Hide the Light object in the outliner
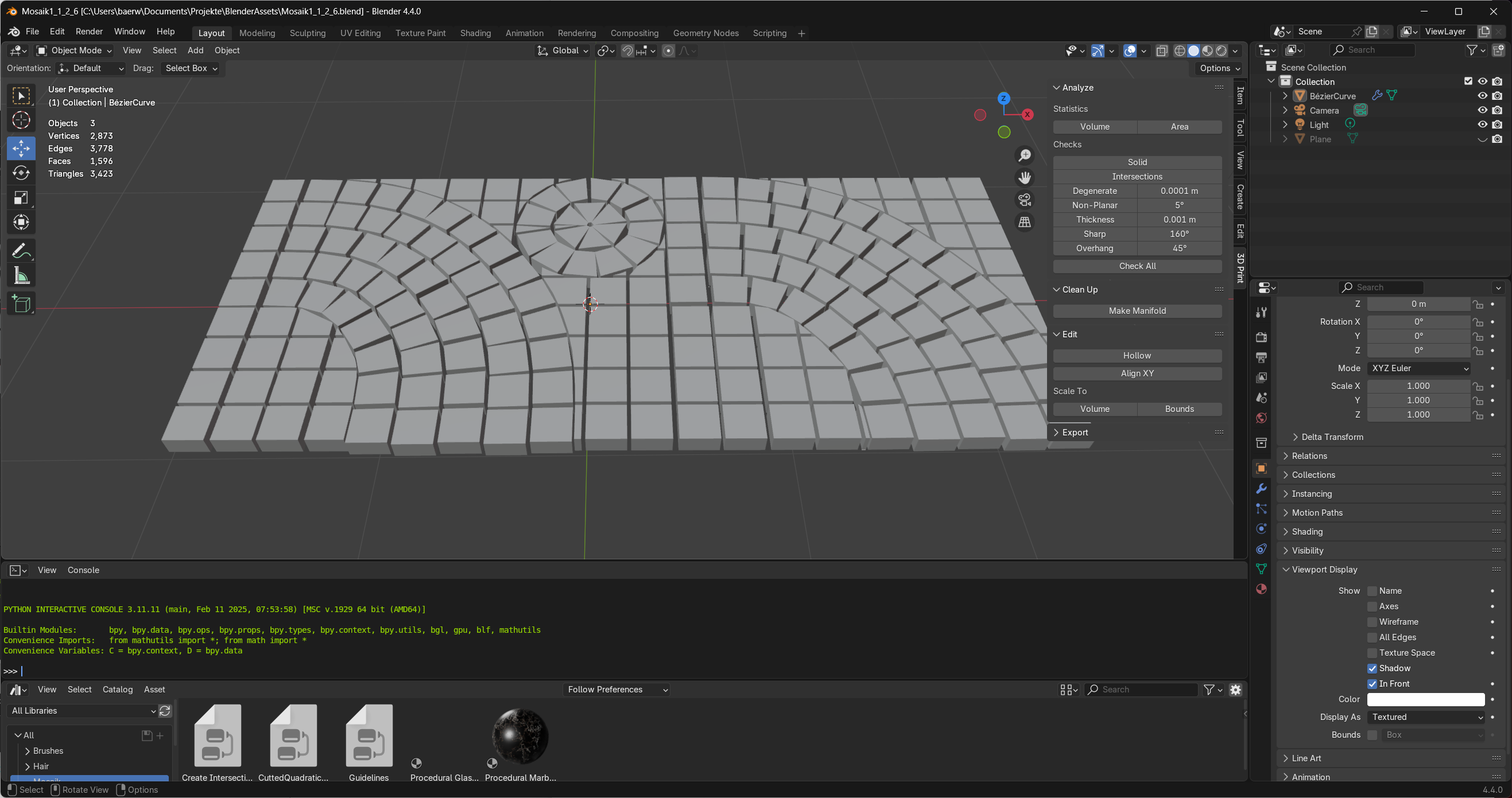 [1482, 125]
